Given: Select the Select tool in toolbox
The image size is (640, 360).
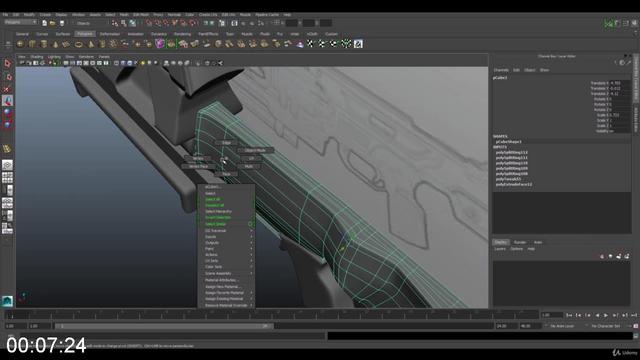Looking at the screenshot, I should [x=7, y=63].
